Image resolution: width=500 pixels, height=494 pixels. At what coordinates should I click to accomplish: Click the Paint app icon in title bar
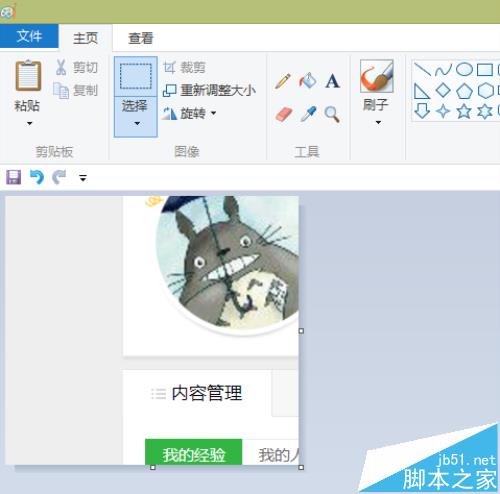(8, 12)
